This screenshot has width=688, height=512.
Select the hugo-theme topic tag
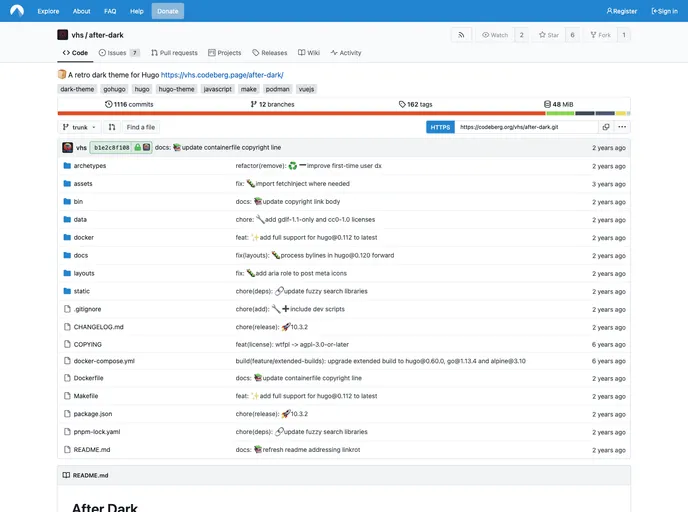(177, 89)
